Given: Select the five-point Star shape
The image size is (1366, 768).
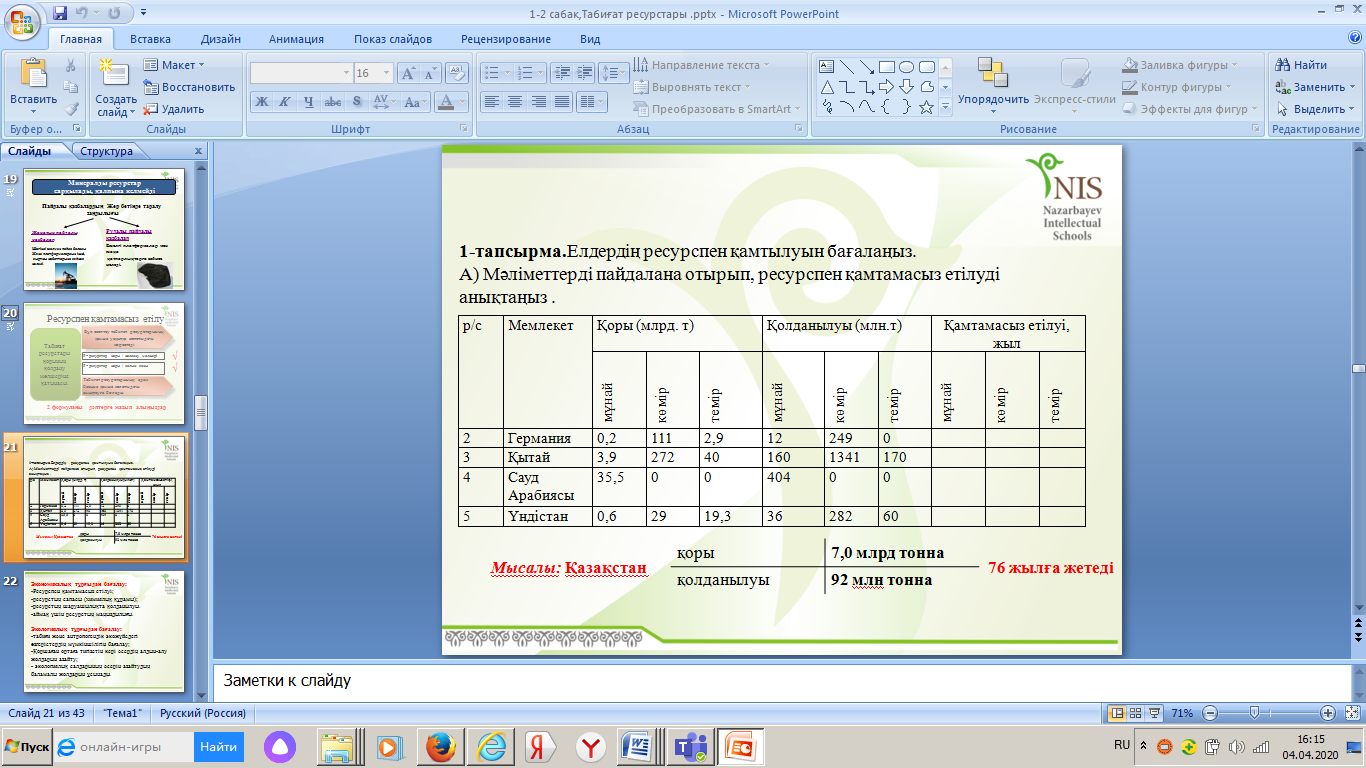Looking at the screenshot, I should click(x=926, y=107).
